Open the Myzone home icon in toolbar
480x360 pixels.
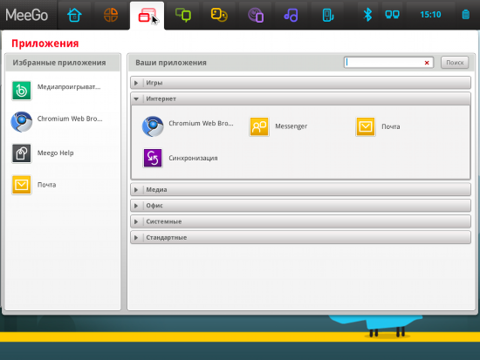[x=74, y=15]
